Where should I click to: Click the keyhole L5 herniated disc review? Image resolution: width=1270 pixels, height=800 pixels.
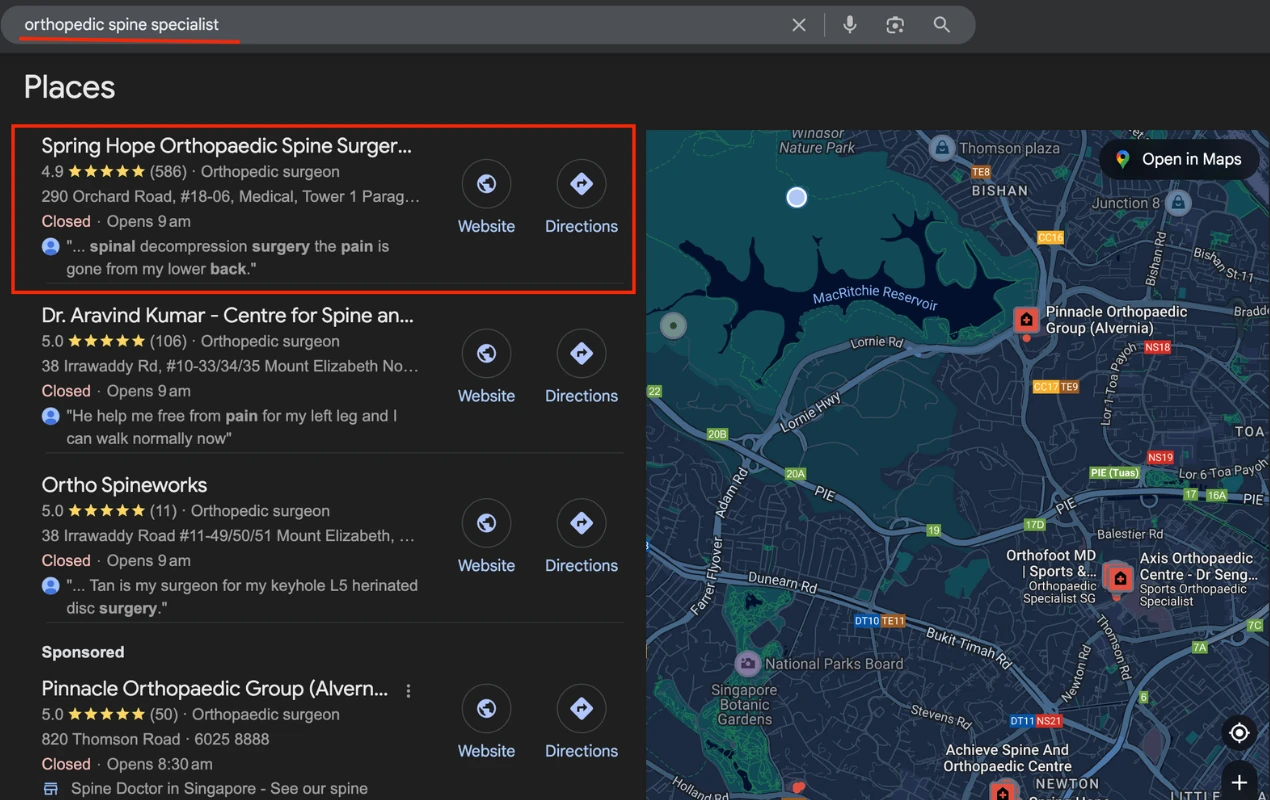coord(242,597)
